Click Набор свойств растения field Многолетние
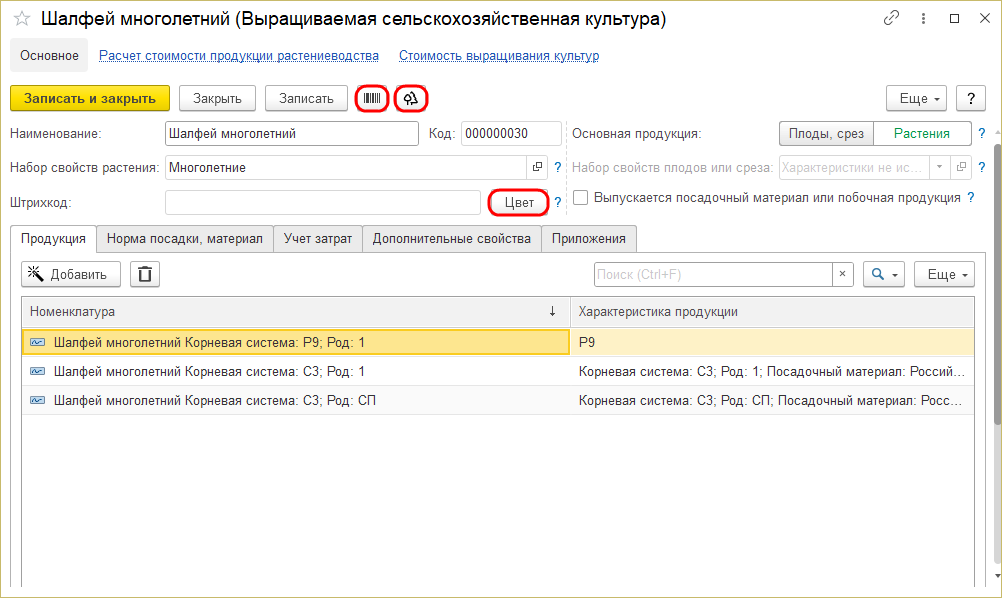The image size is (1002, 598). click(346, 167)
